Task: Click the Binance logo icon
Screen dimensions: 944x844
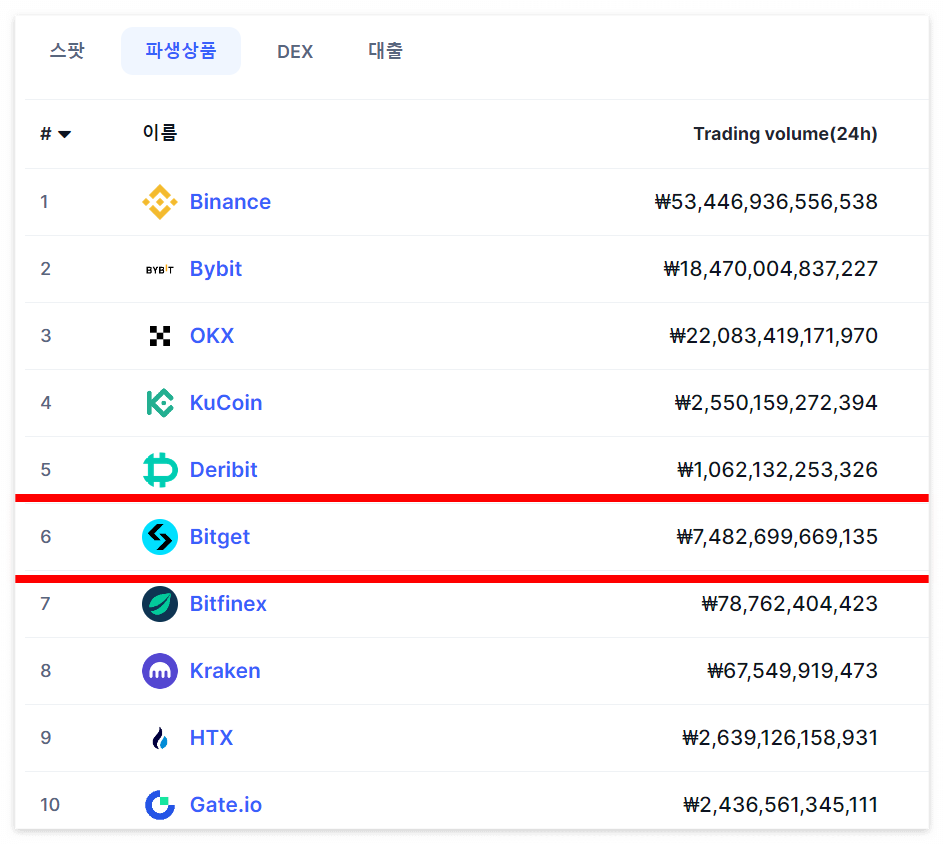Action: 160,202
